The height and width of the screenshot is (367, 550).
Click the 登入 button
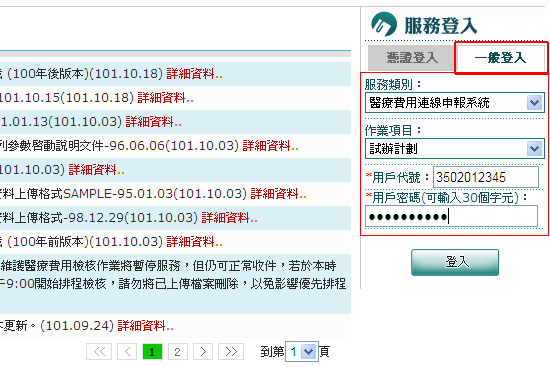point(455,262)
